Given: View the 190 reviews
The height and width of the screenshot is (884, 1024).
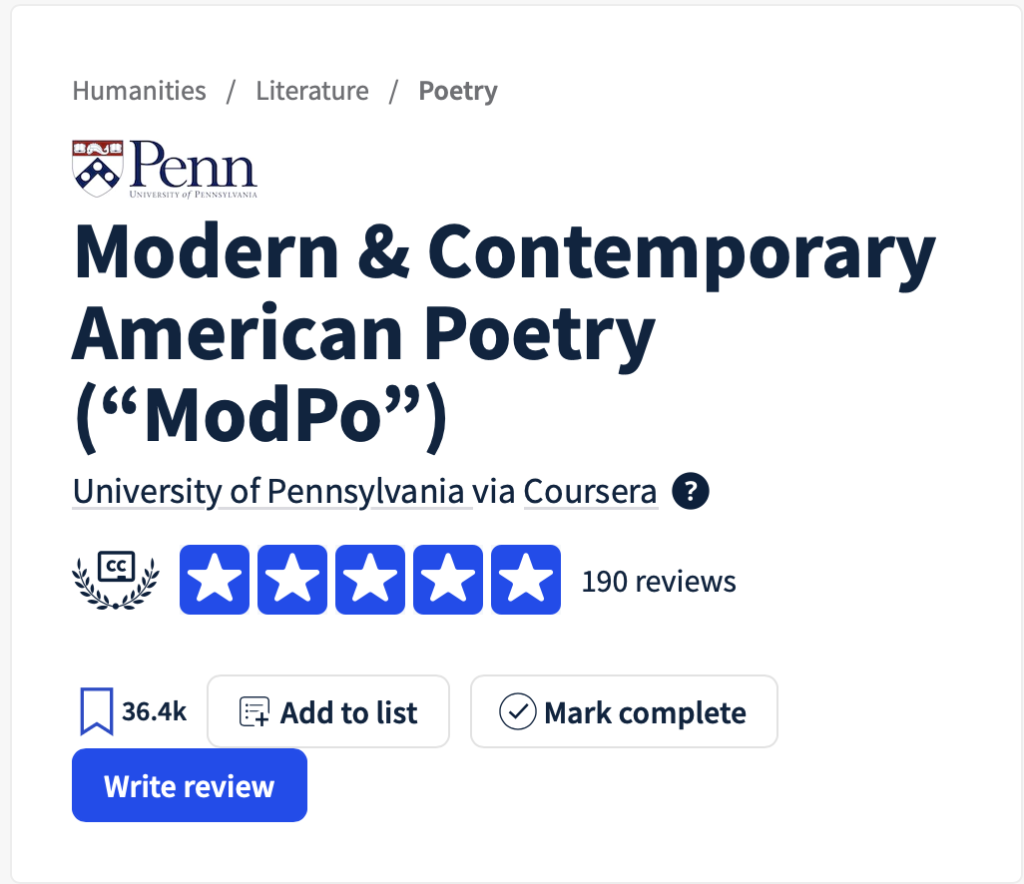Looking at the screenshot, I should coord(658,580).
